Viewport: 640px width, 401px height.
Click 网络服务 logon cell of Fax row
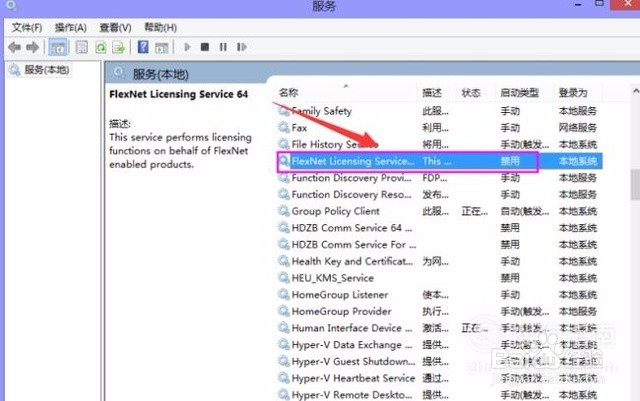coord(578,128)
